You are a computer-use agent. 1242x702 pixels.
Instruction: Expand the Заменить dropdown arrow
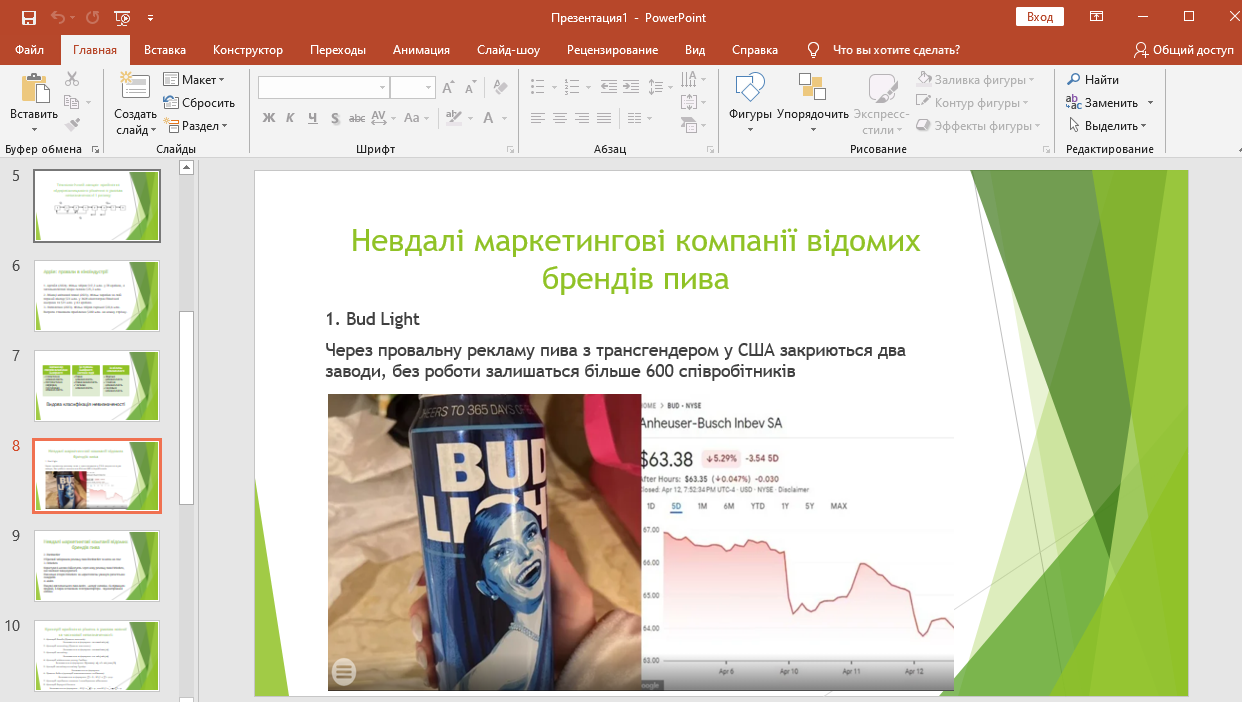point(1150,103)
